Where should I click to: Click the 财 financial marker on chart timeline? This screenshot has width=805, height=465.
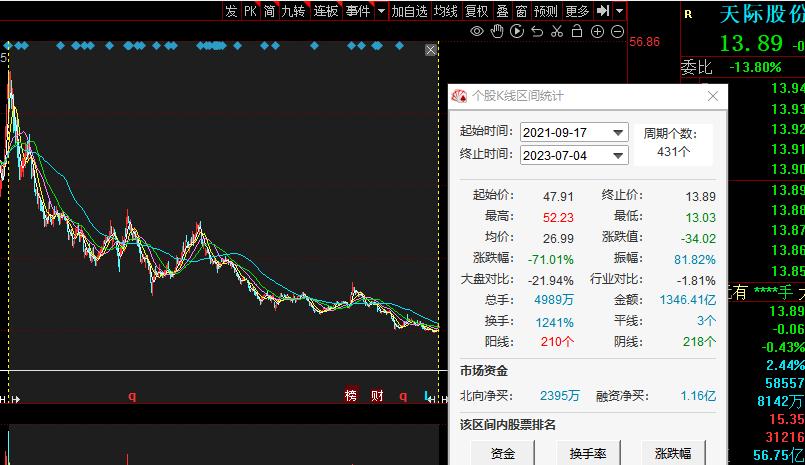coord(377,395)
